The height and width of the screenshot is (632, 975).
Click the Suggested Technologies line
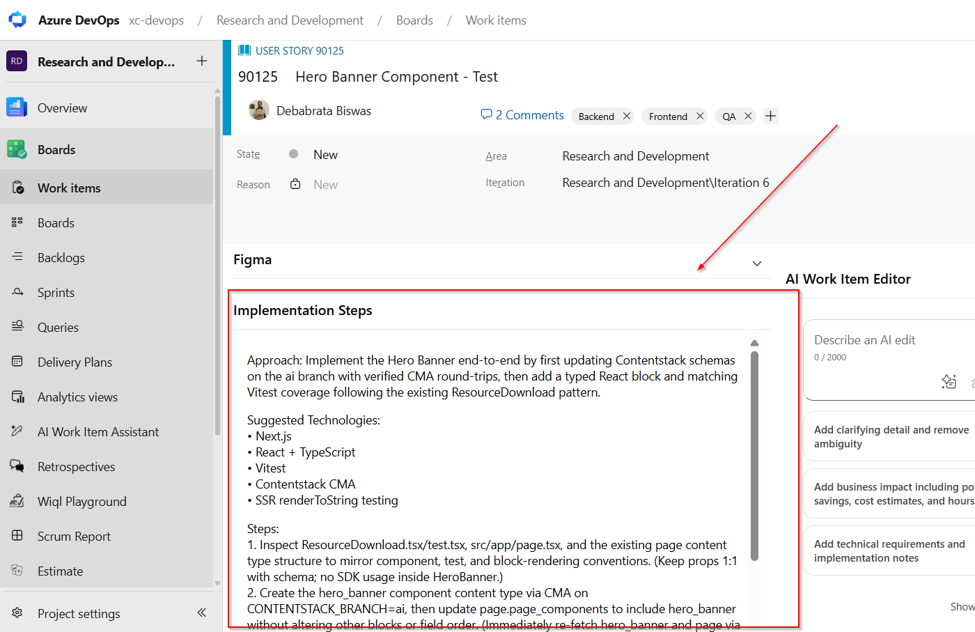click(313, 420)
